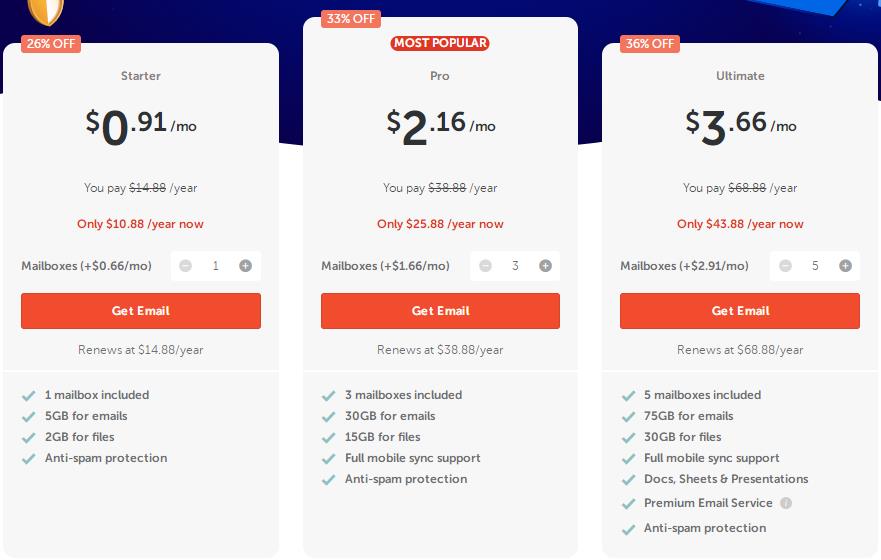Image resolution: width=881 pixels, height=560 pixels.
Task: Click the 36% OFF badge
Action: 650,44
